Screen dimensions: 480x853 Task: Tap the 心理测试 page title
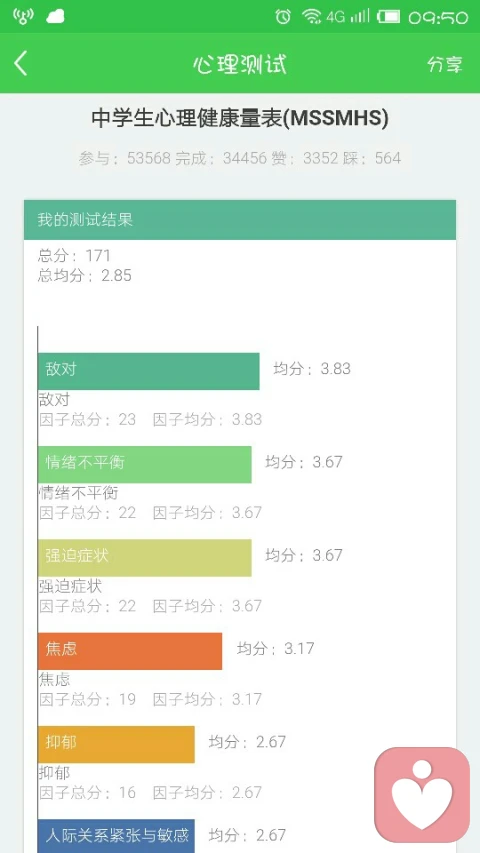240,64
